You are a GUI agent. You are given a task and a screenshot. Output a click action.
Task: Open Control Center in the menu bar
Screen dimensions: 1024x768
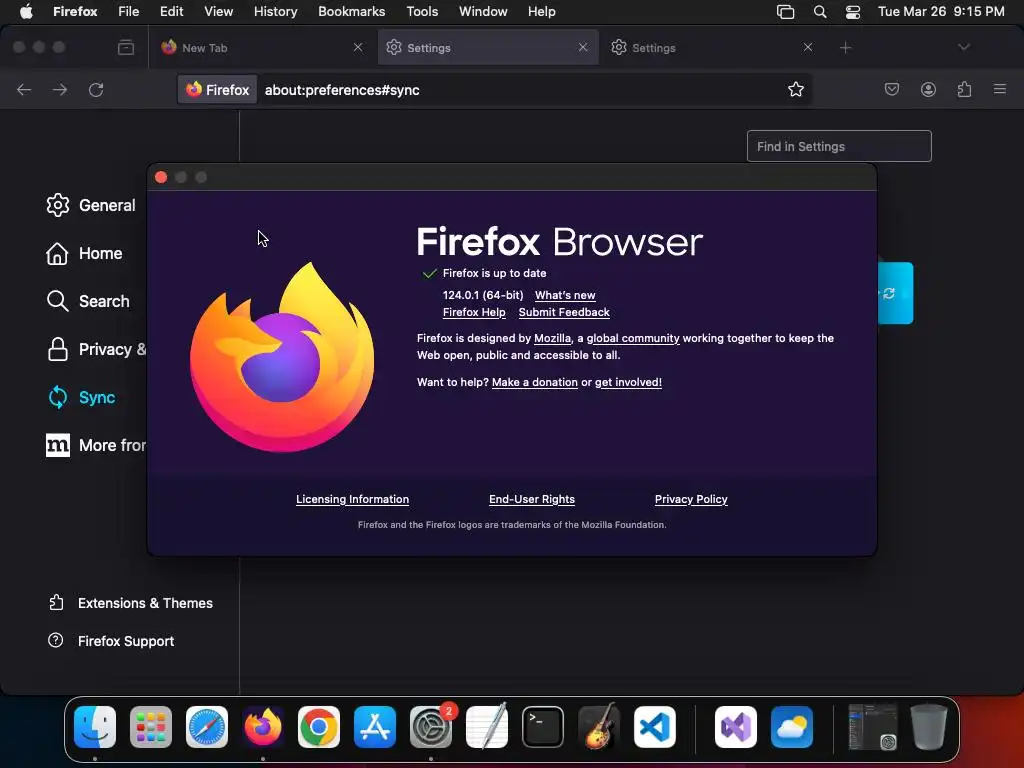point(853,12)
